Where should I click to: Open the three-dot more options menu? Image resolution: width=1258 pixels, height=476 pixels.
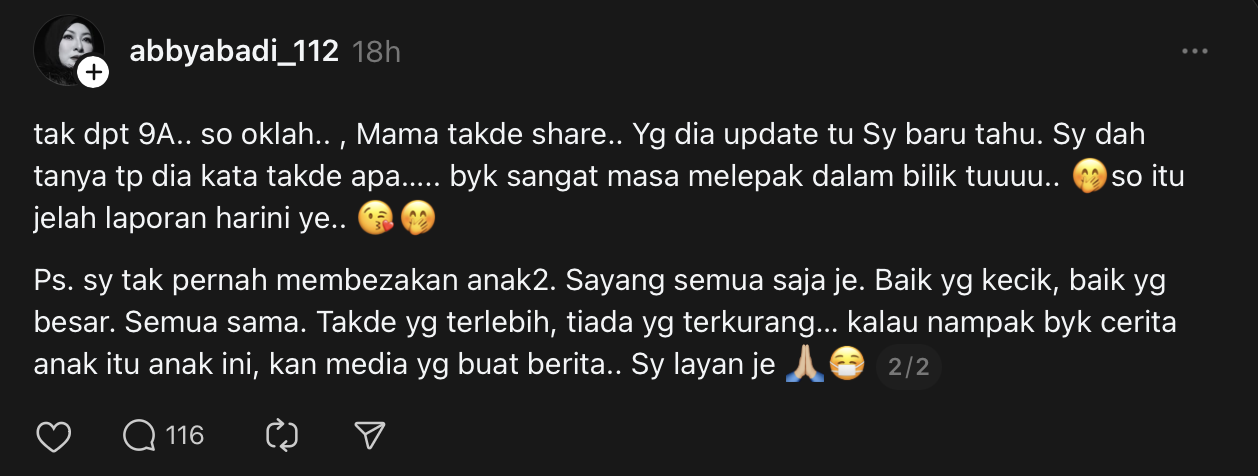point(1195,52)
